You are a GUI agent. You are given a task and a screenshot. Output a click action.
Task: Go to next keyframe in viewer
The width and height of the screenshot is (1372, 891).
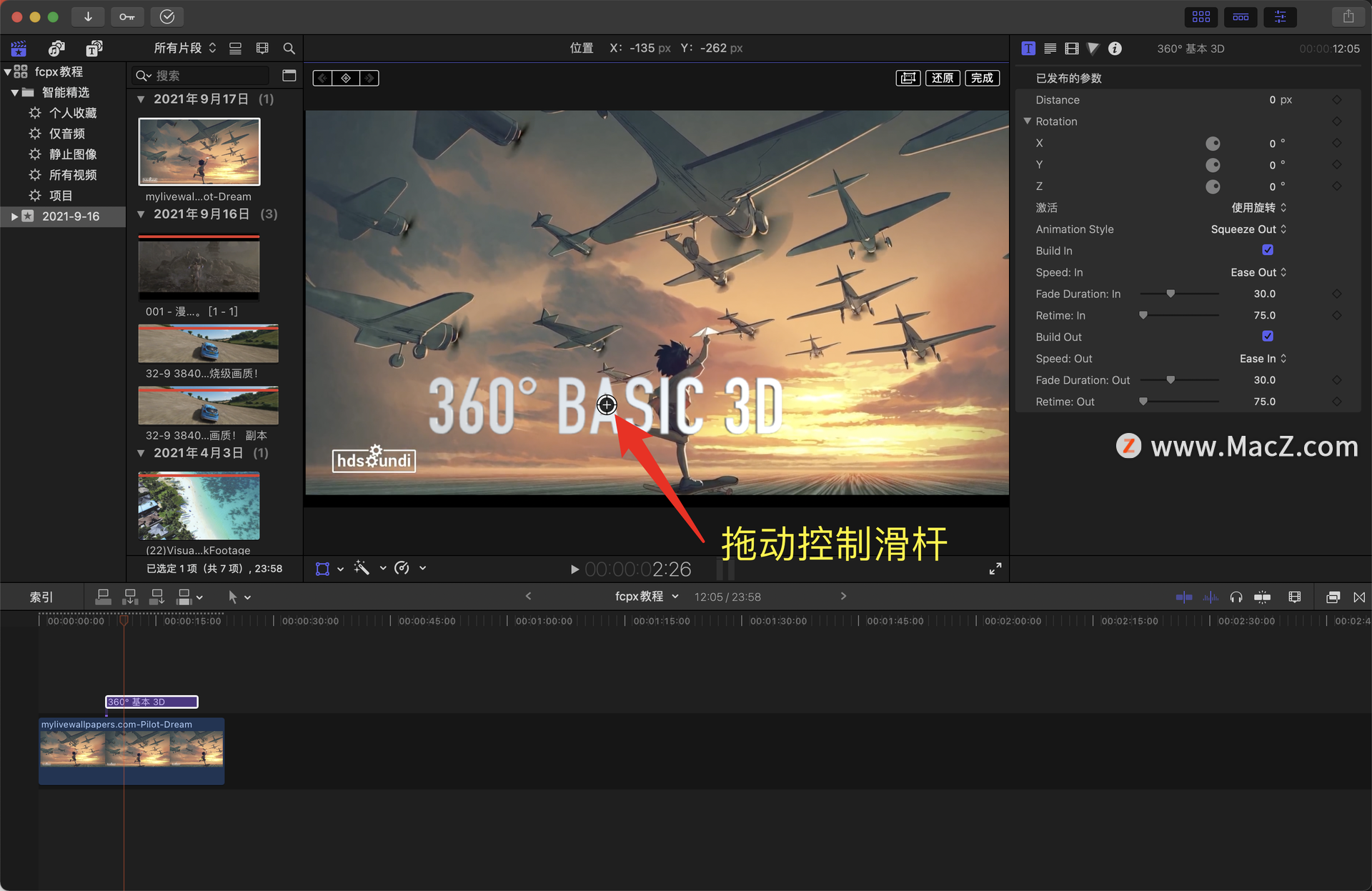(x=369, y=78)
